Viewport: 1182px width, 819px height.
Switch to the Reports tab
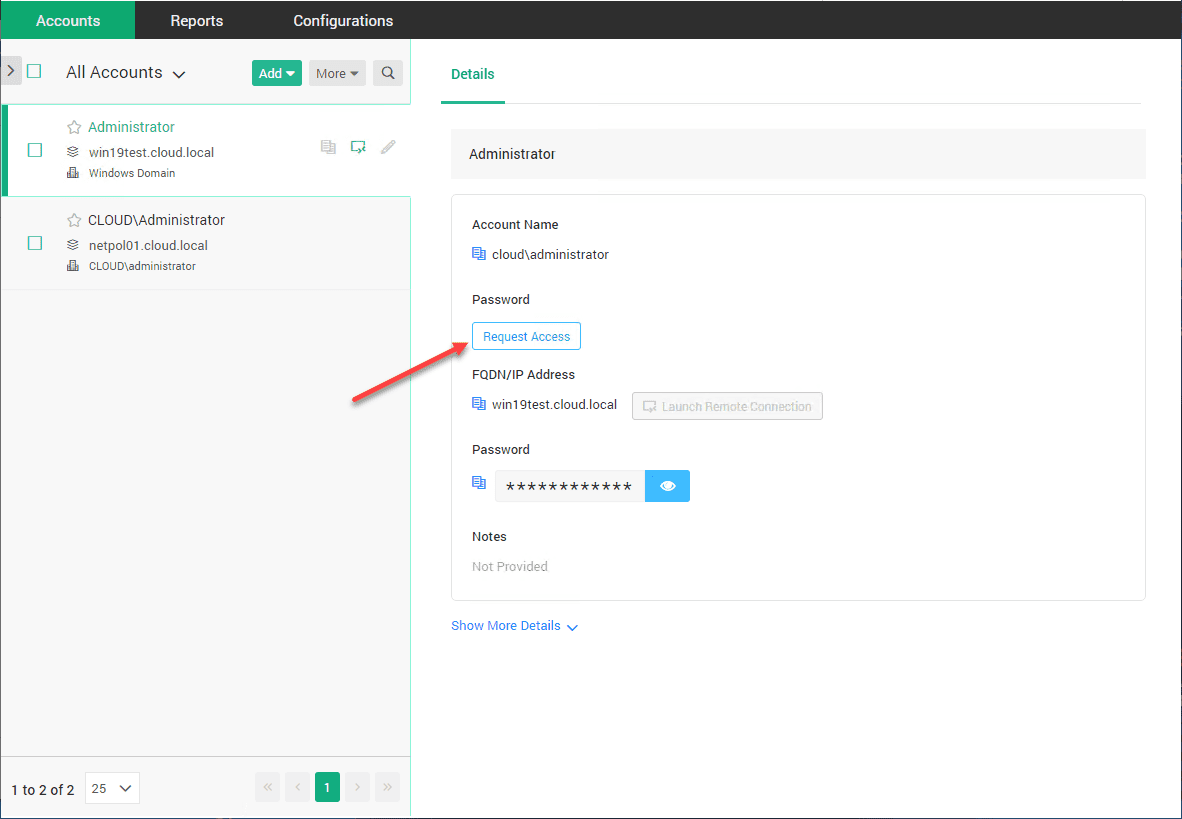point(197,20)
